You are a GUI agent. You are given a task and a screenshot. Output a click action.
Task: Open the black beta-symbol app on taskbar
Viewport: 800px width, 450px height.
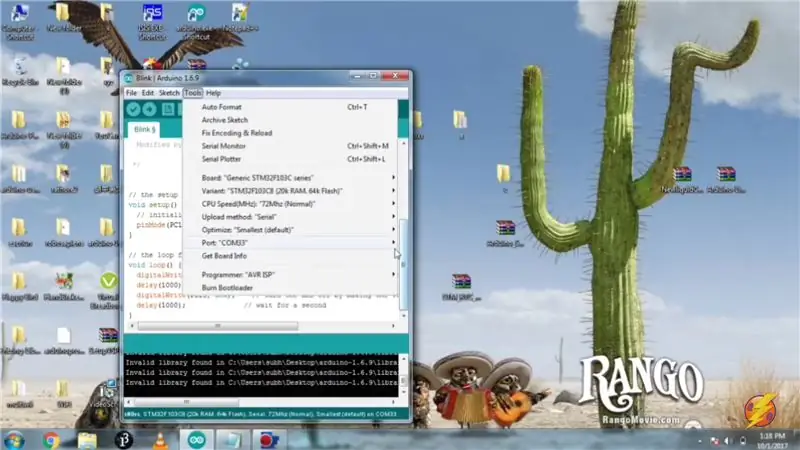(x=123, y=440)
